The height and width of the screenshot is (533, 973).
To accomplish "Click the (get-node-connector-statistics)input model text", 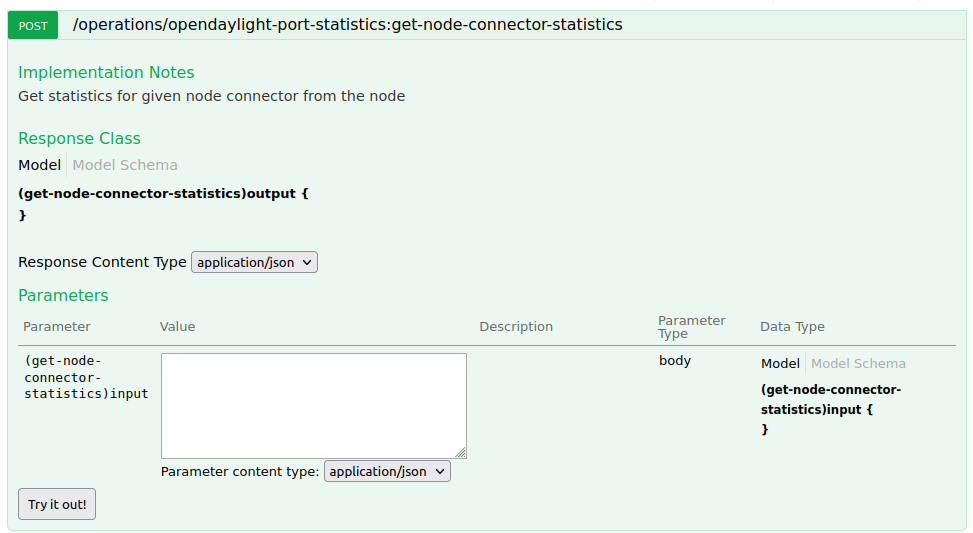I will [x=830, y=399].
